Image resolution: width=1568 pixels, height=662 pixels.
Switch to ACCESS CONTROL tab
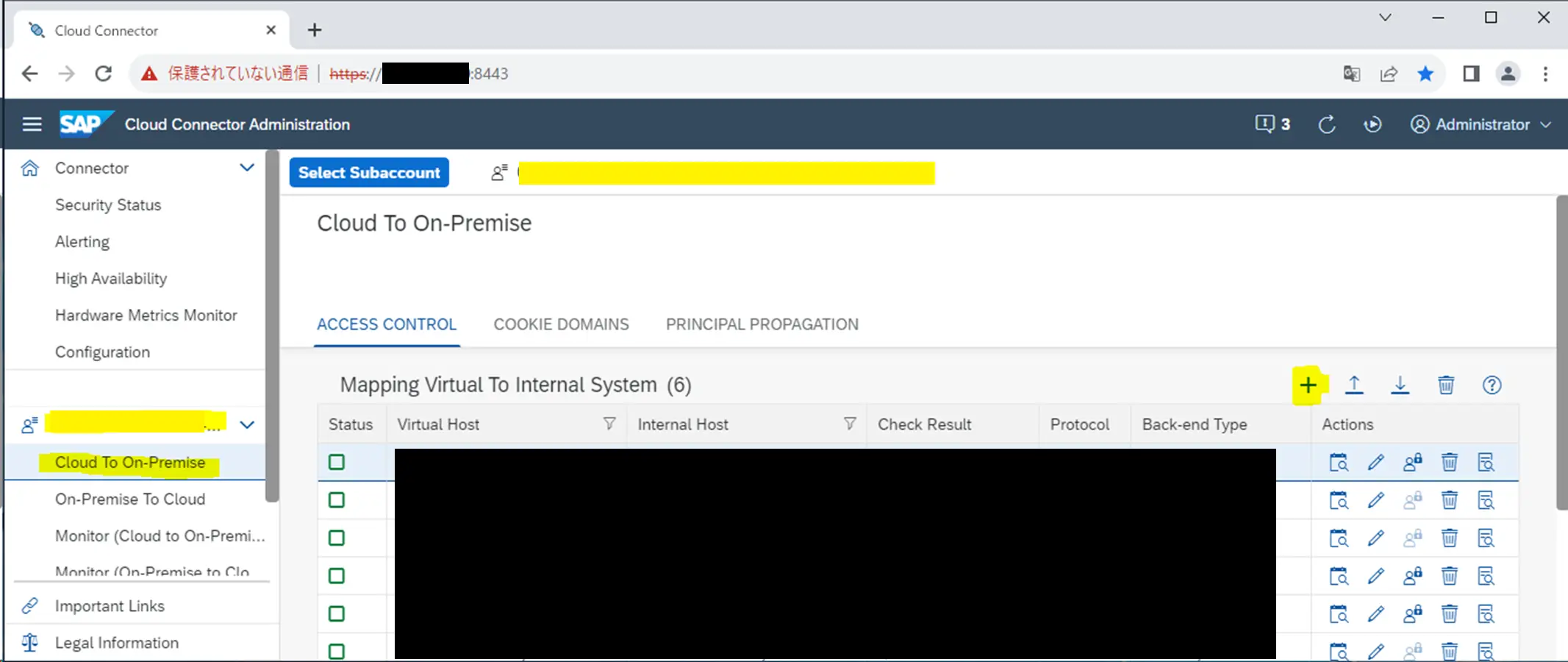[x=387, y=324]
